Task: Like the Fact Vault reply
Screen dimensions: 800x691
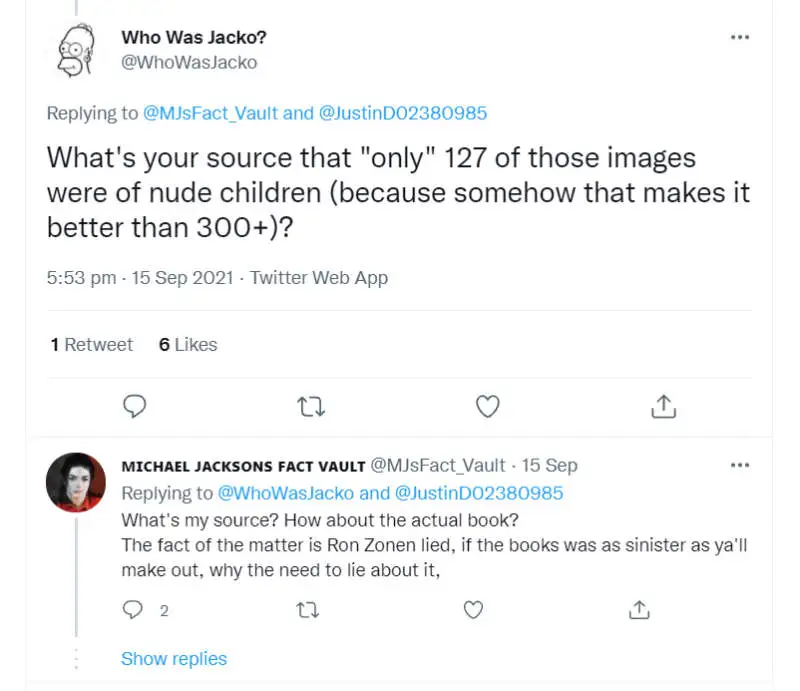Action: [475, 609]
